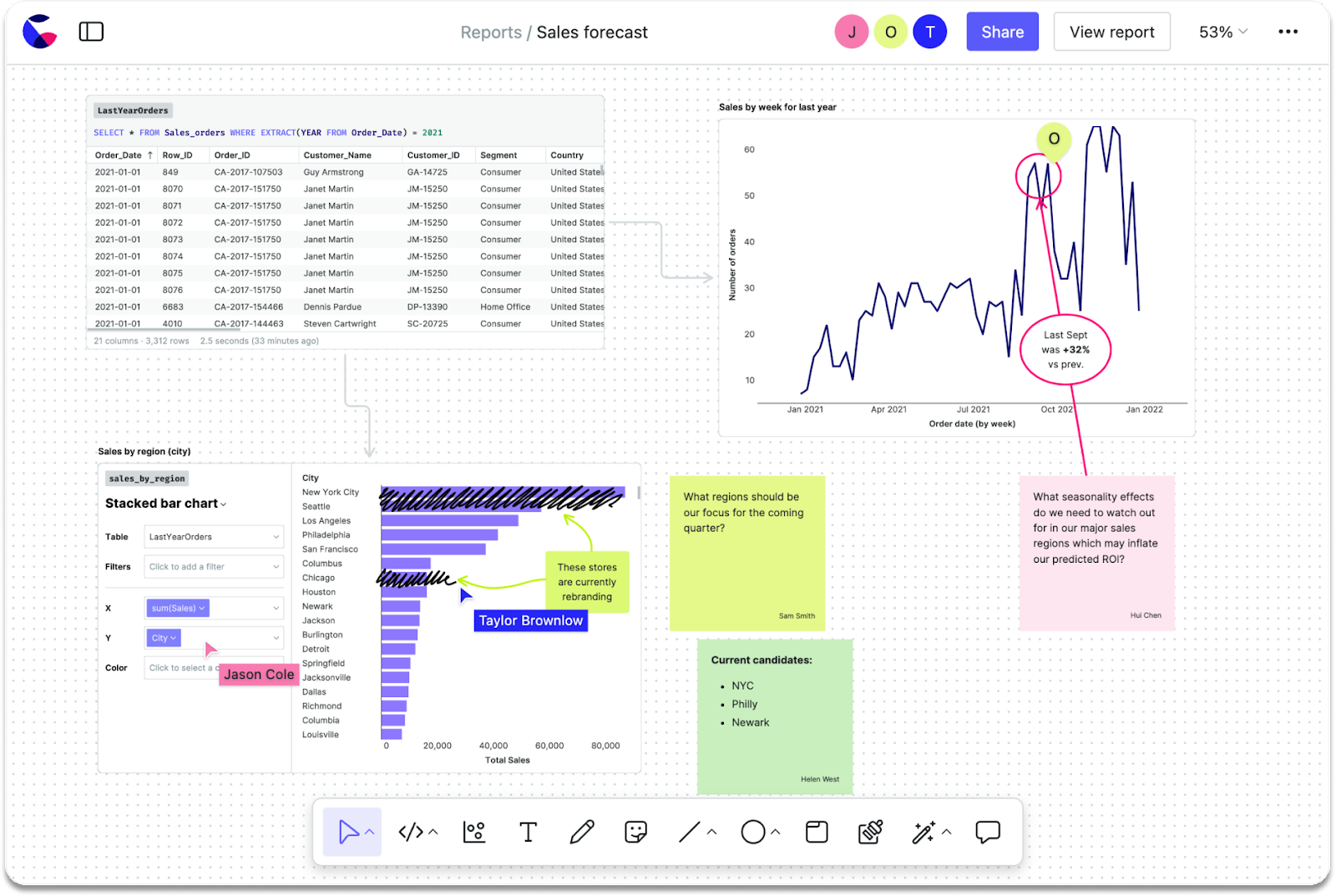Select the yellow sticky note about regions
The width and height of the screenshot is (1336, 896).
click(747, 553)
